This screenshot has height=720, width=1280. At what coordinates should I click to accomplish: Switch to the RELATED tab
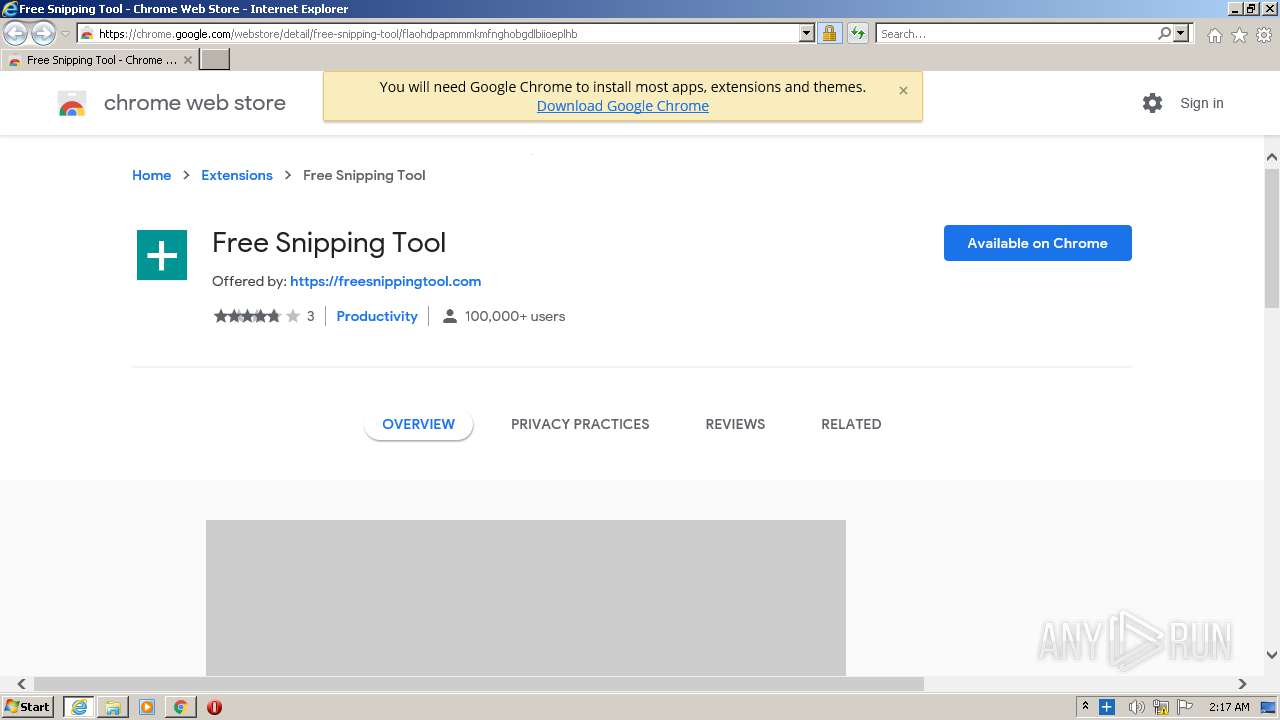851,424
